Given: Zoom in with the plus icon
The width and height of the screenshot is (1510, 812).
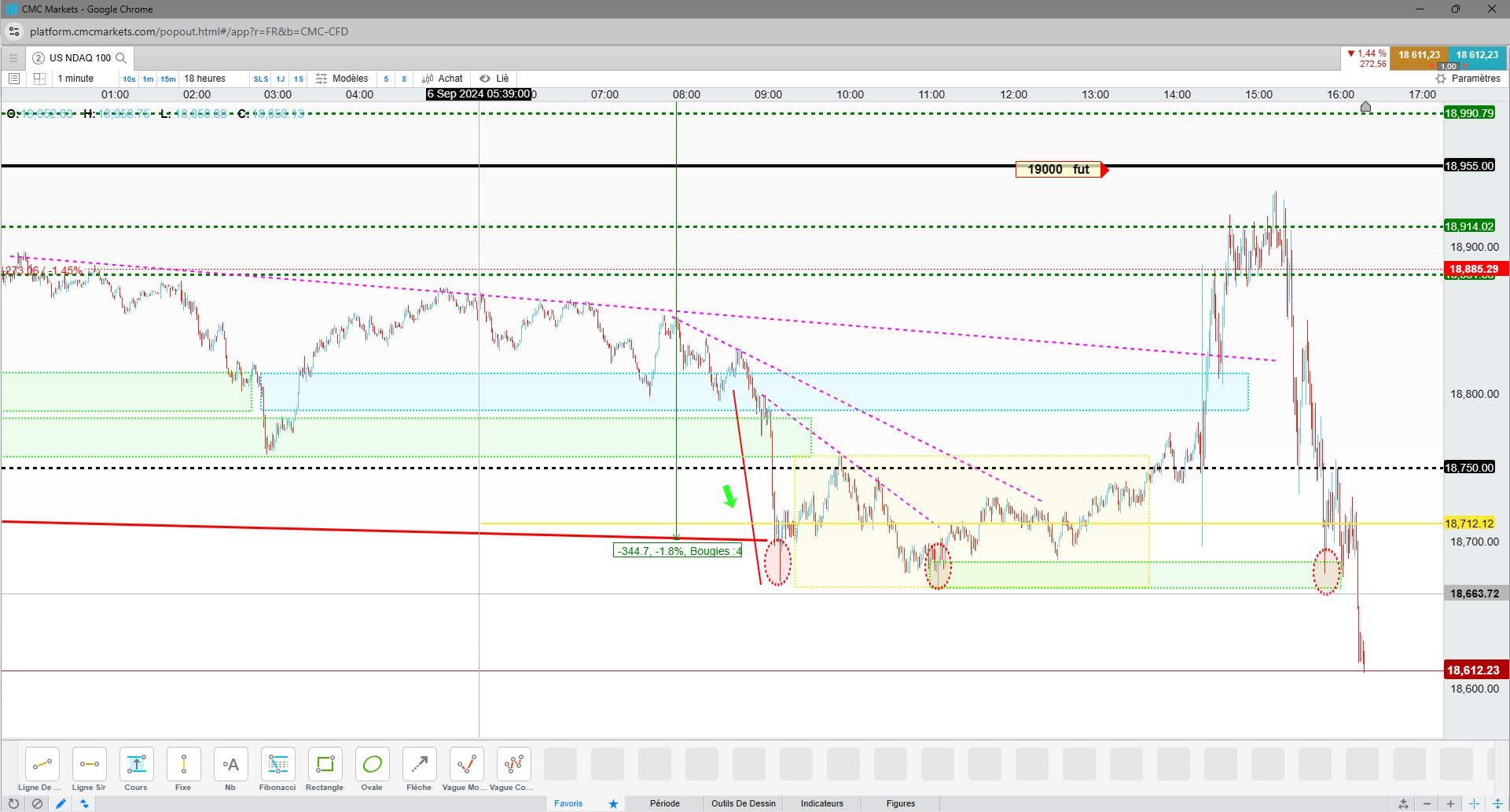Looking at the screenshot, I should [x=1450, y=803].
